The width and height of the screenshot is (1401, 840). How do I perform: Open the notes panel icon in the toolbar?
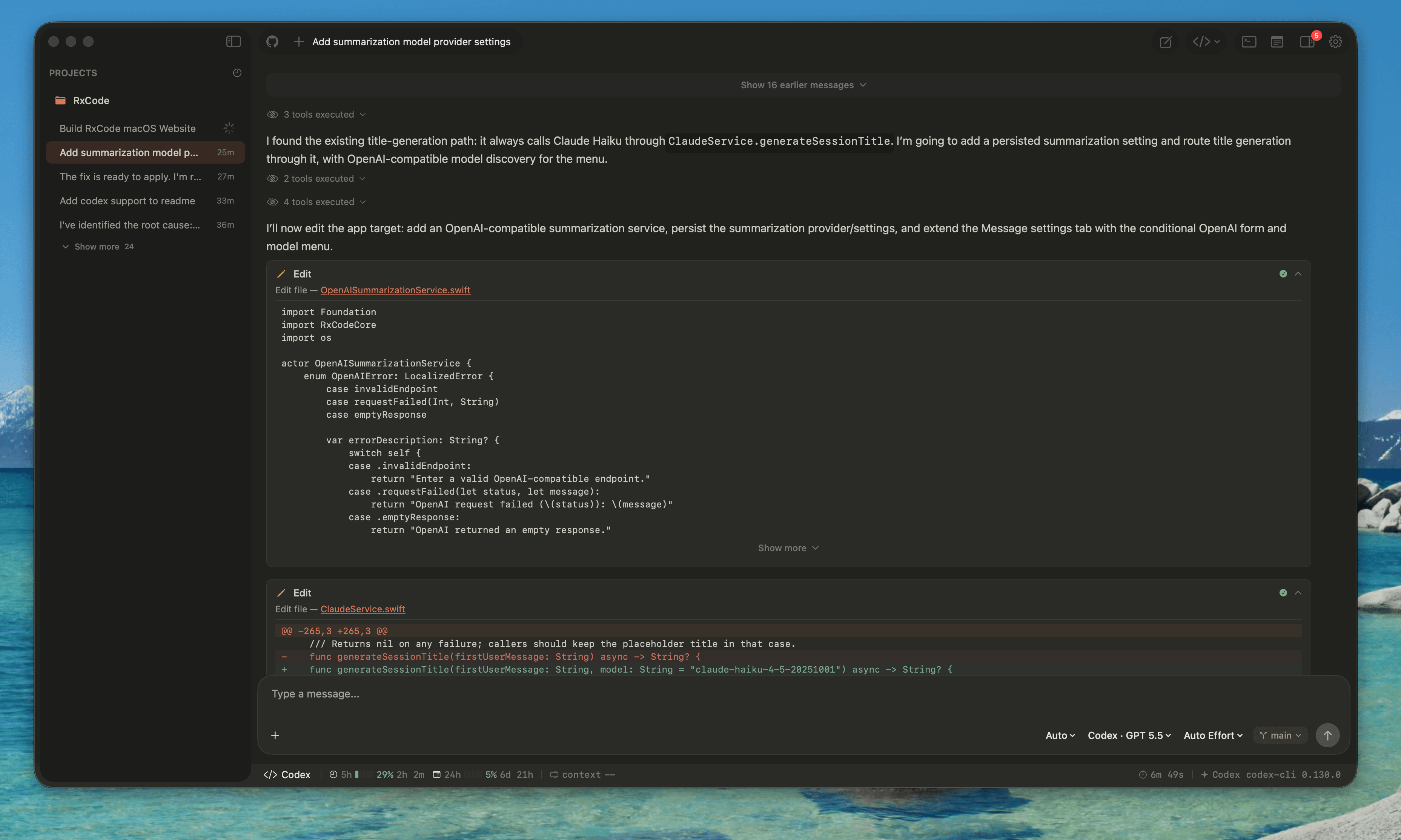pyautogui.click(x=1277, y=41)
